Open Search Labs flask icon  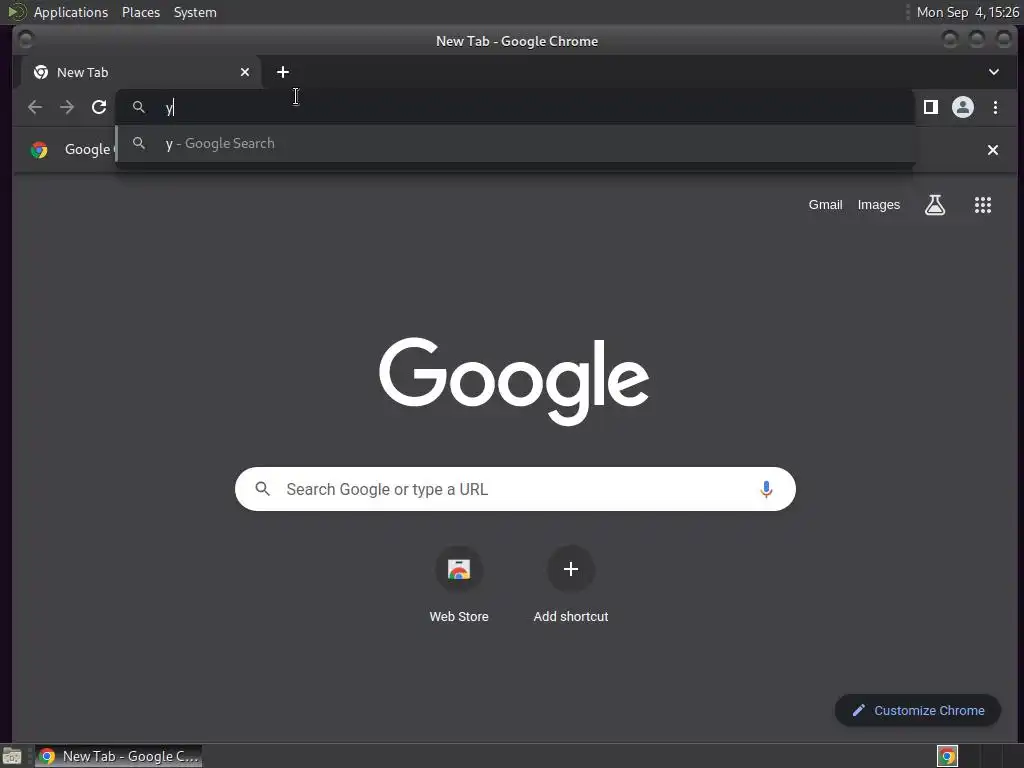935,205
